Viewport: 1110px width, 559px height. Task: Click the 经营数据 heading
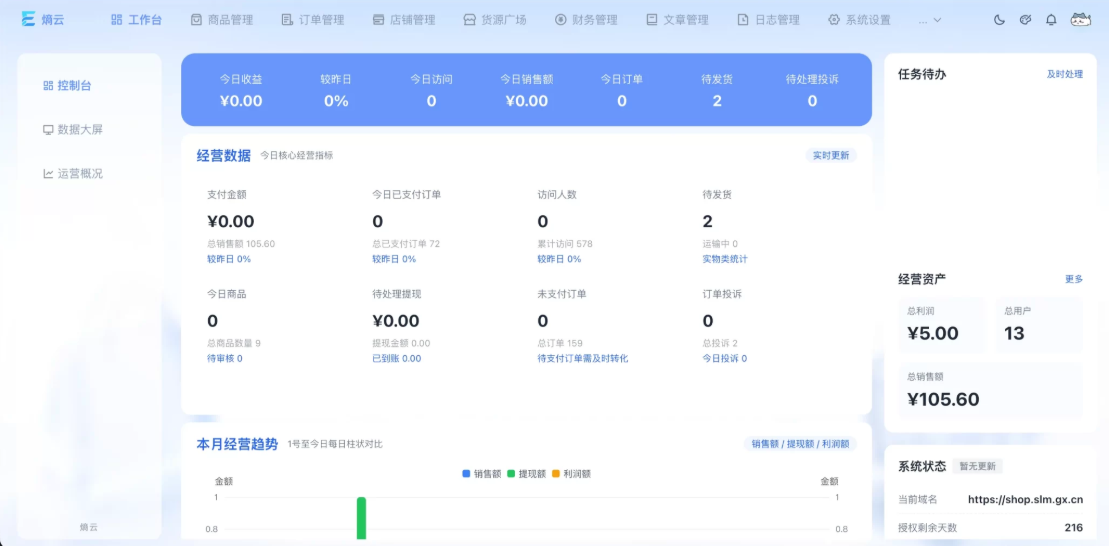[224, 156]
